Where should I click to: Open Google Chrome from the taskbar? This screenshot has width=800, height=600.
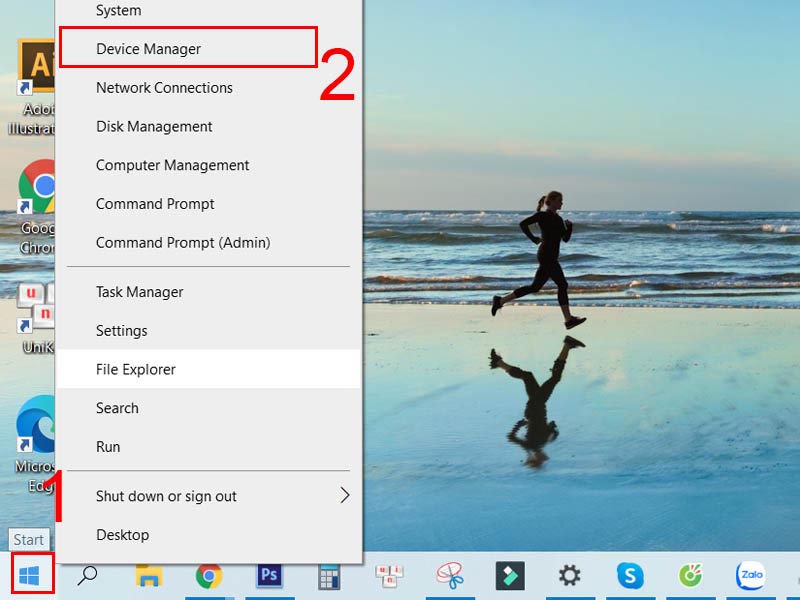(x=208, y=575)
